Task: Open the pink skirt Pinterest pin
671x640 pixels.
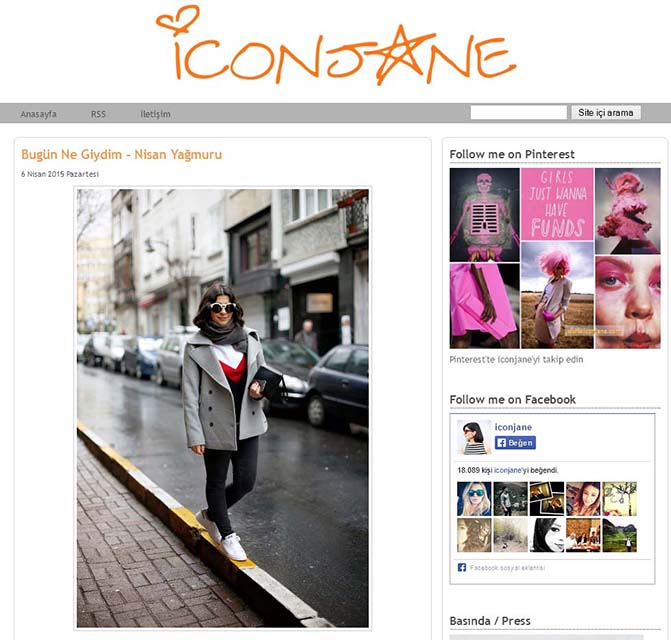Action: coord(484,306)
